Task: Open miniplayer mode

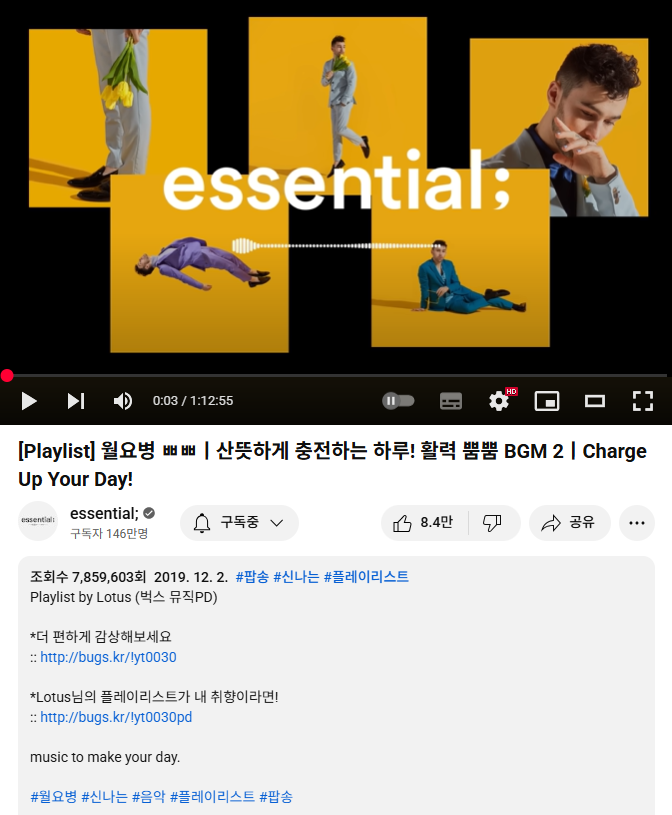Action: 547,401
